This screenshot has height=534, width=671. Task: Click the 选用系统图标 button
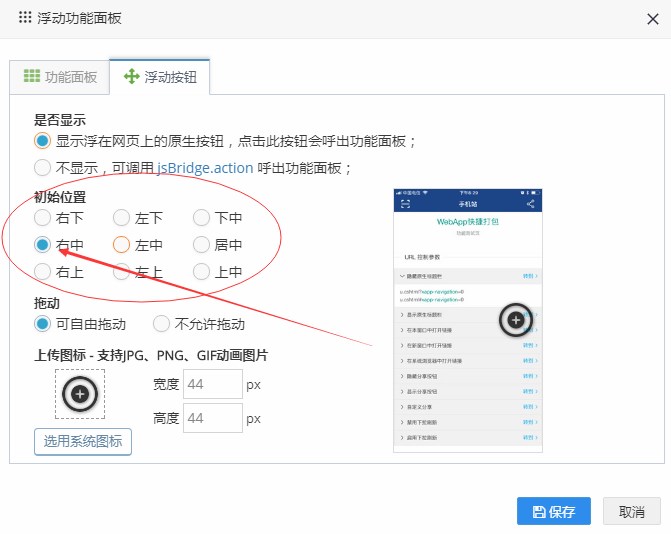point(83,442)
